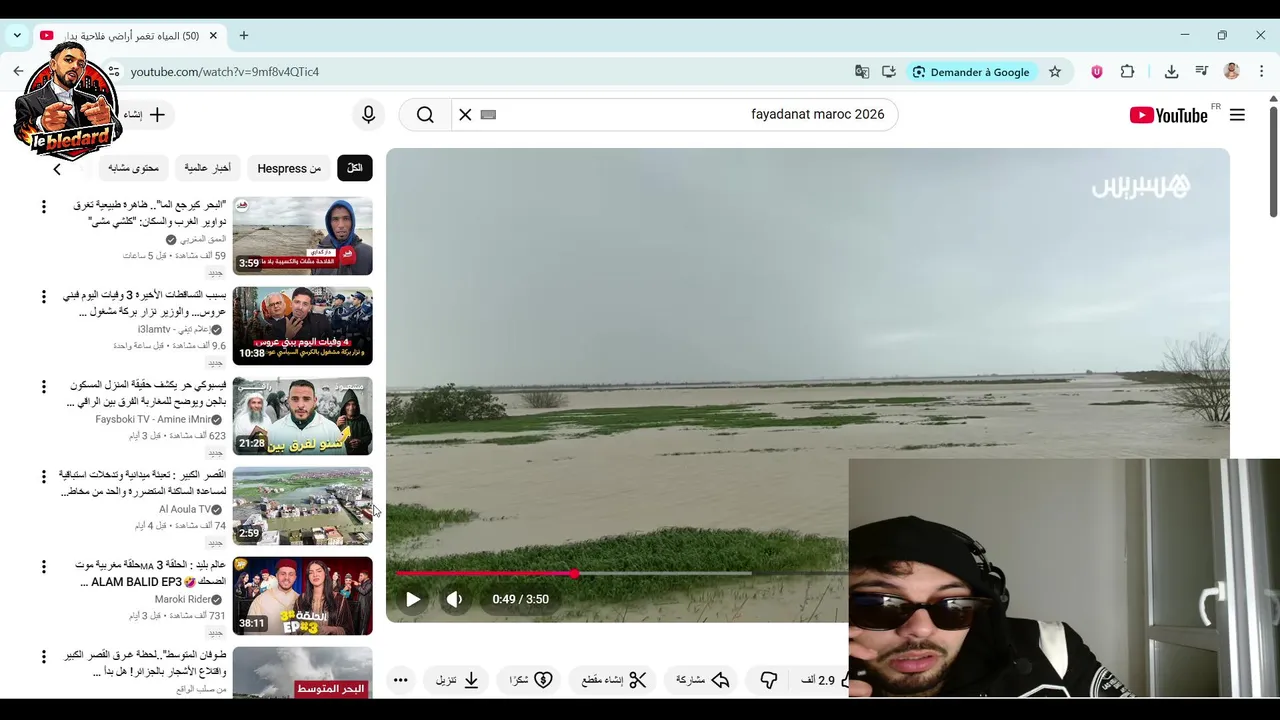Click the address bar URL
Screen dimensions: 1280x720
225,72
